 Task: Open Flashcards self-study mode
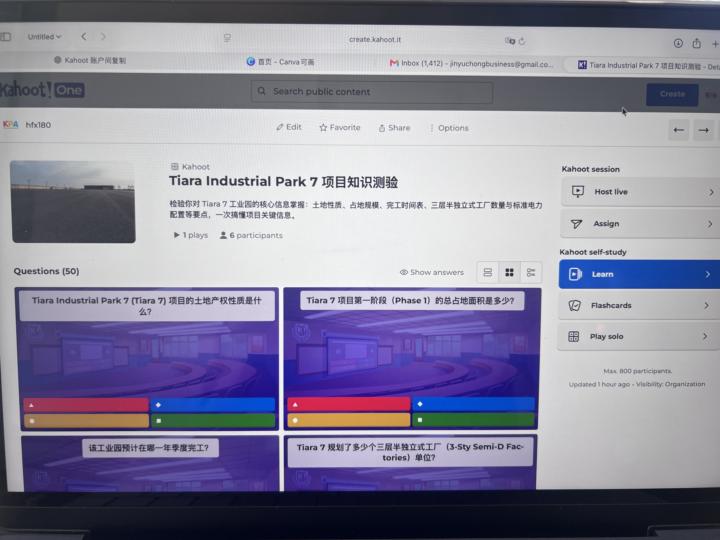(x=639, y=305)
